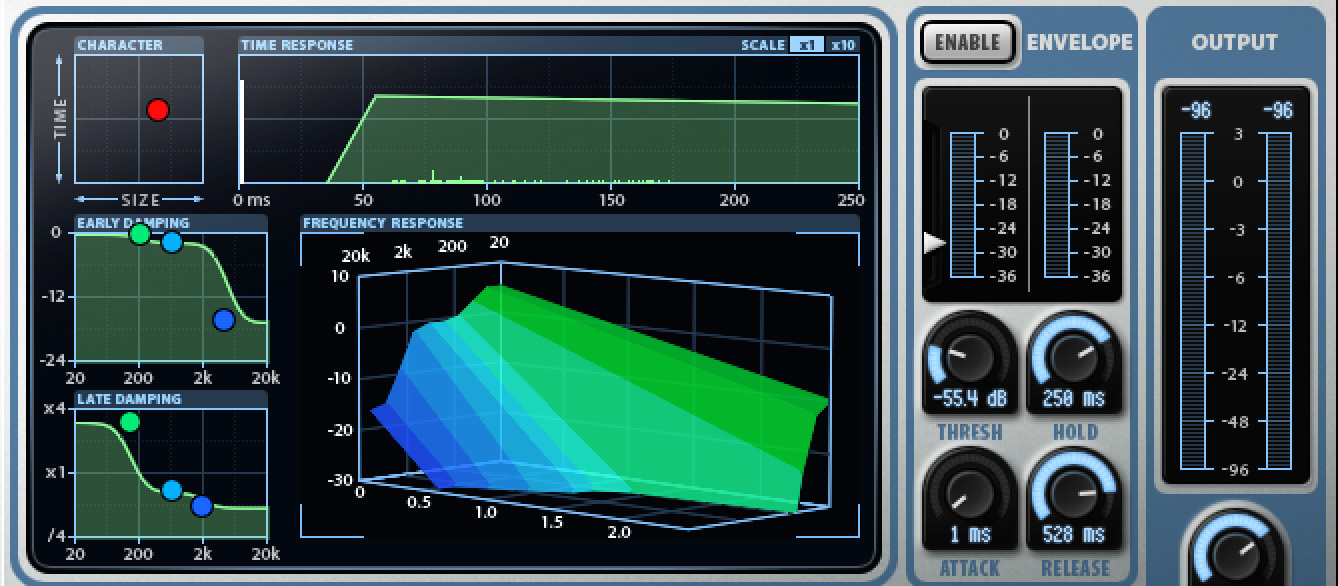The image size is (1338, 586).
Task: Select the green Early Damping node
Action: point(140,234)
